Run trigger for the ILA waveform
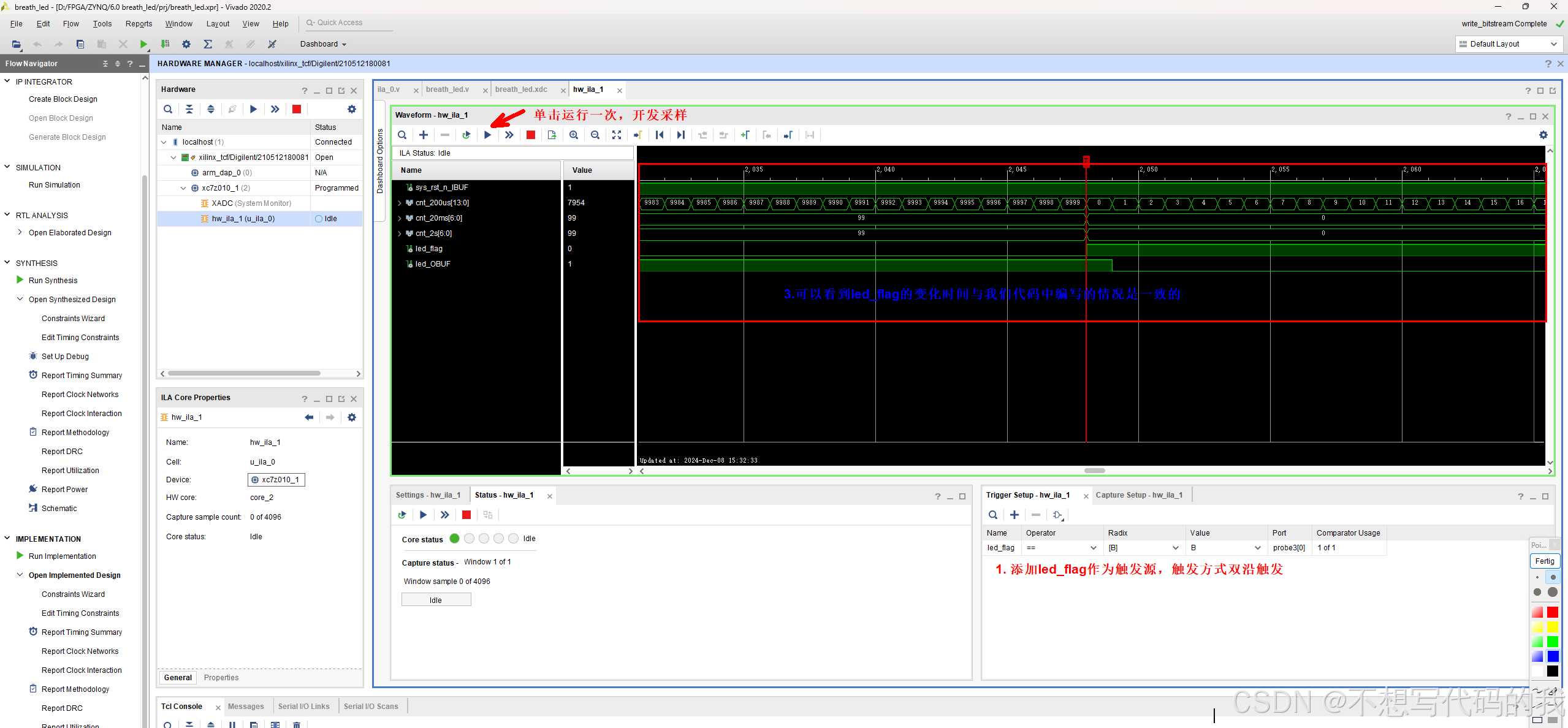Viewport: 1568px width, 728px height. point(487,135)
